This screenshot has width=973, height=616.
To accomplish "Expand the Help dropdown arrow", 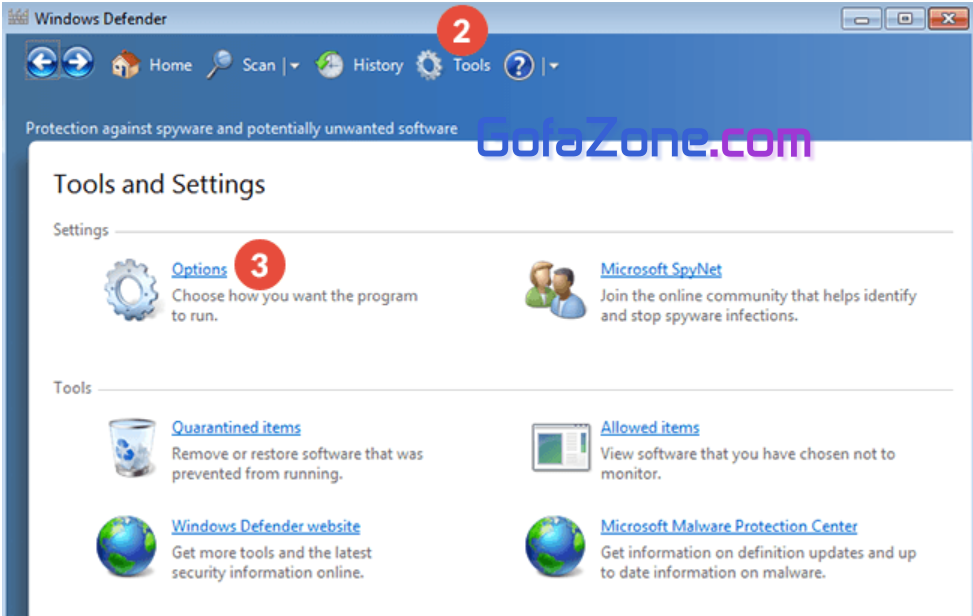I will pyautogui.click(x=554, y=66).
